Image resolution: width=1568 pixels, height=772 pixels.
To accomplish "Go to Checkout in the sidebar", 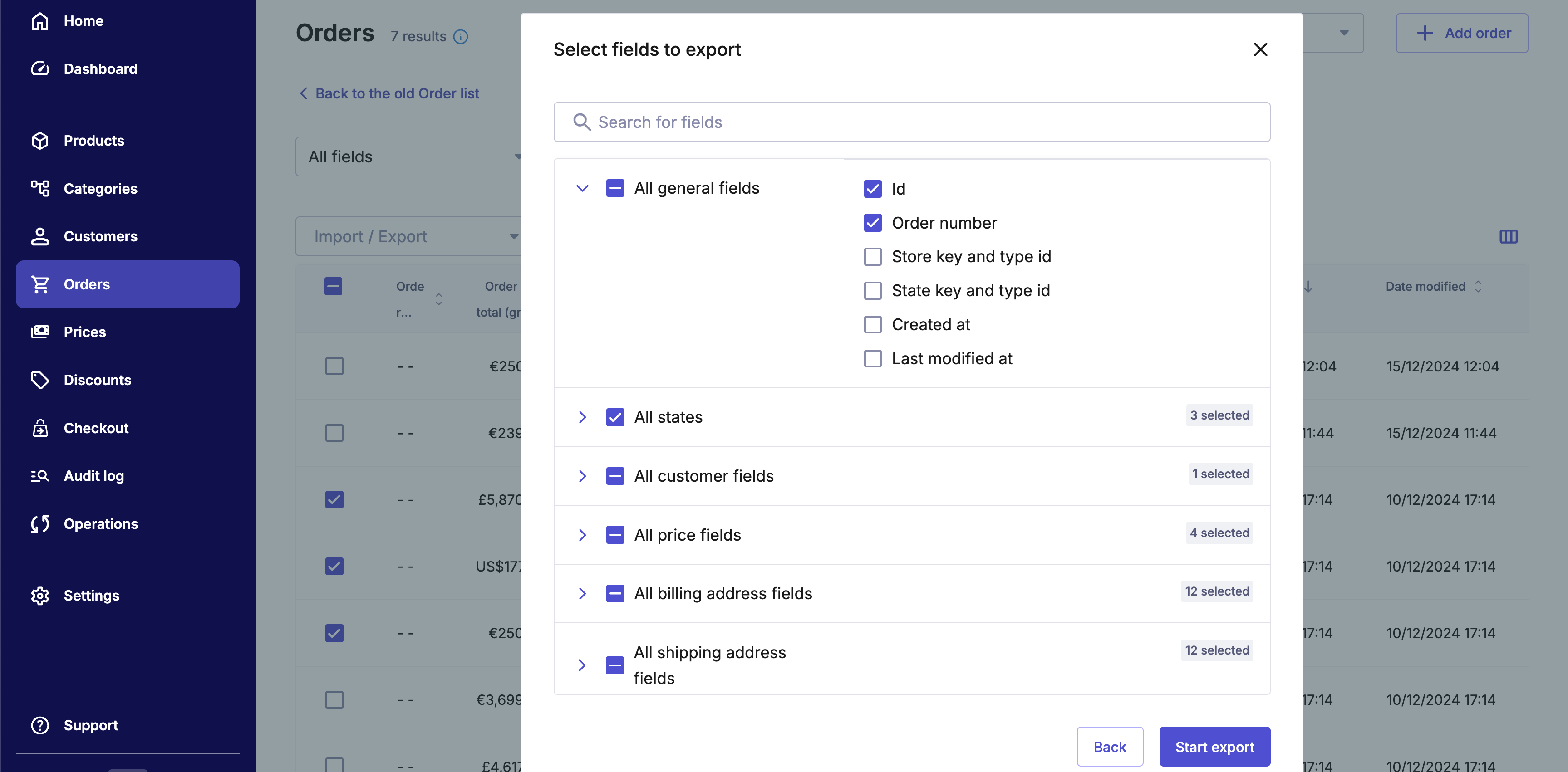I will (x=96, y=428).
